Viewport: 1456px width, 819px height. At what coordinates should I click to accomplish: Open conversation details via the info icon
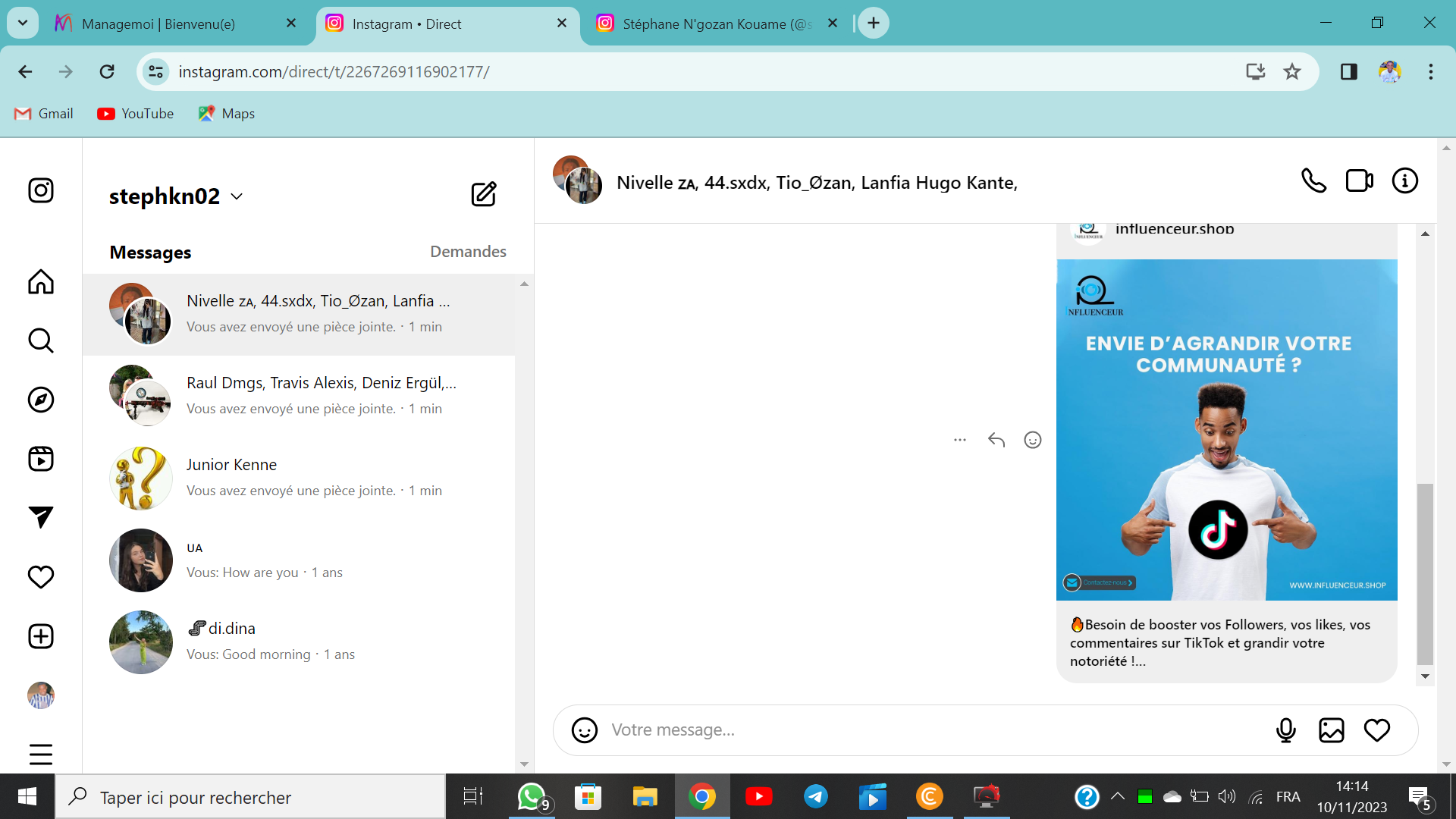1404,181
